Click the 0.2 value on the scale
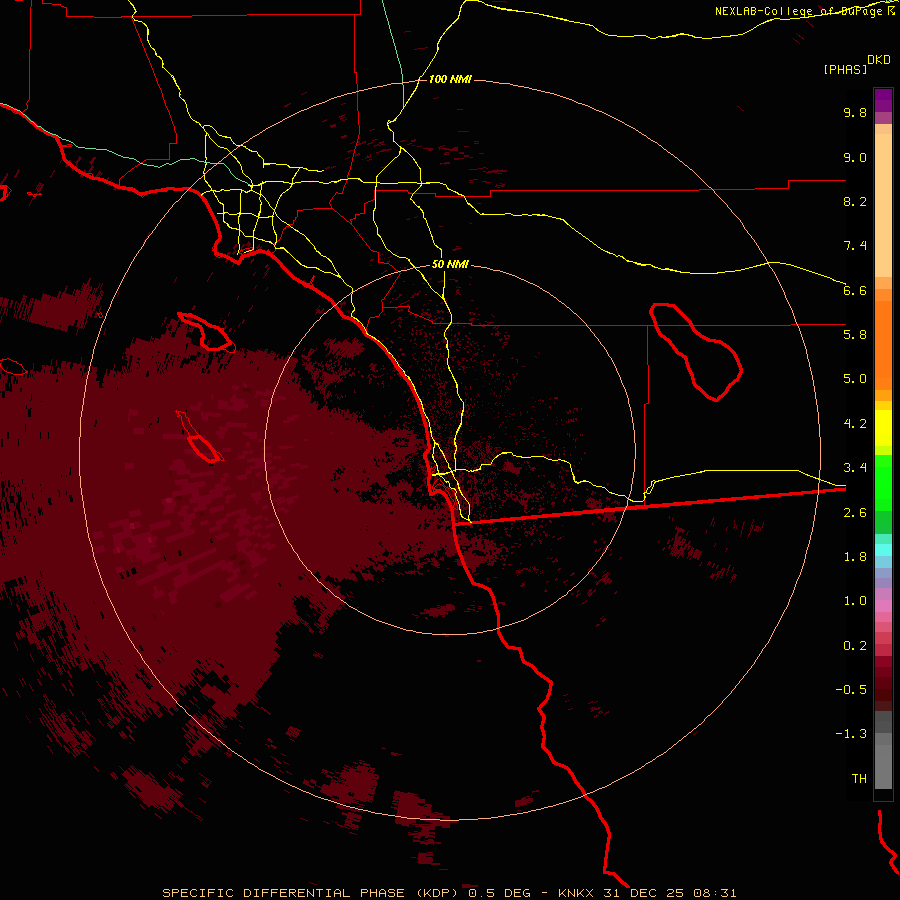 pyautogui.click(x=855, y=646)
